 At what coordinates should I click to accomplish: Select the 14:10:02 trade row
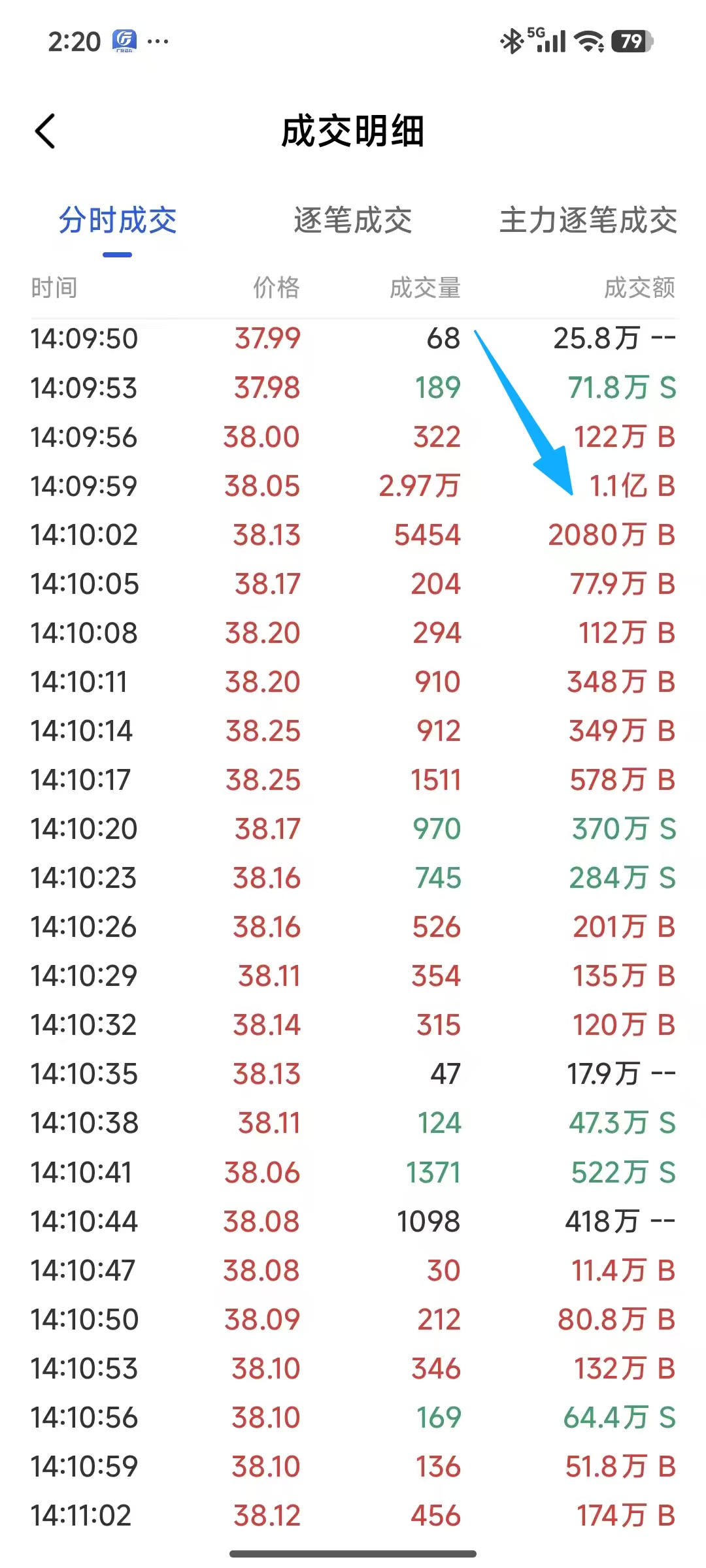tap(353, 535)
